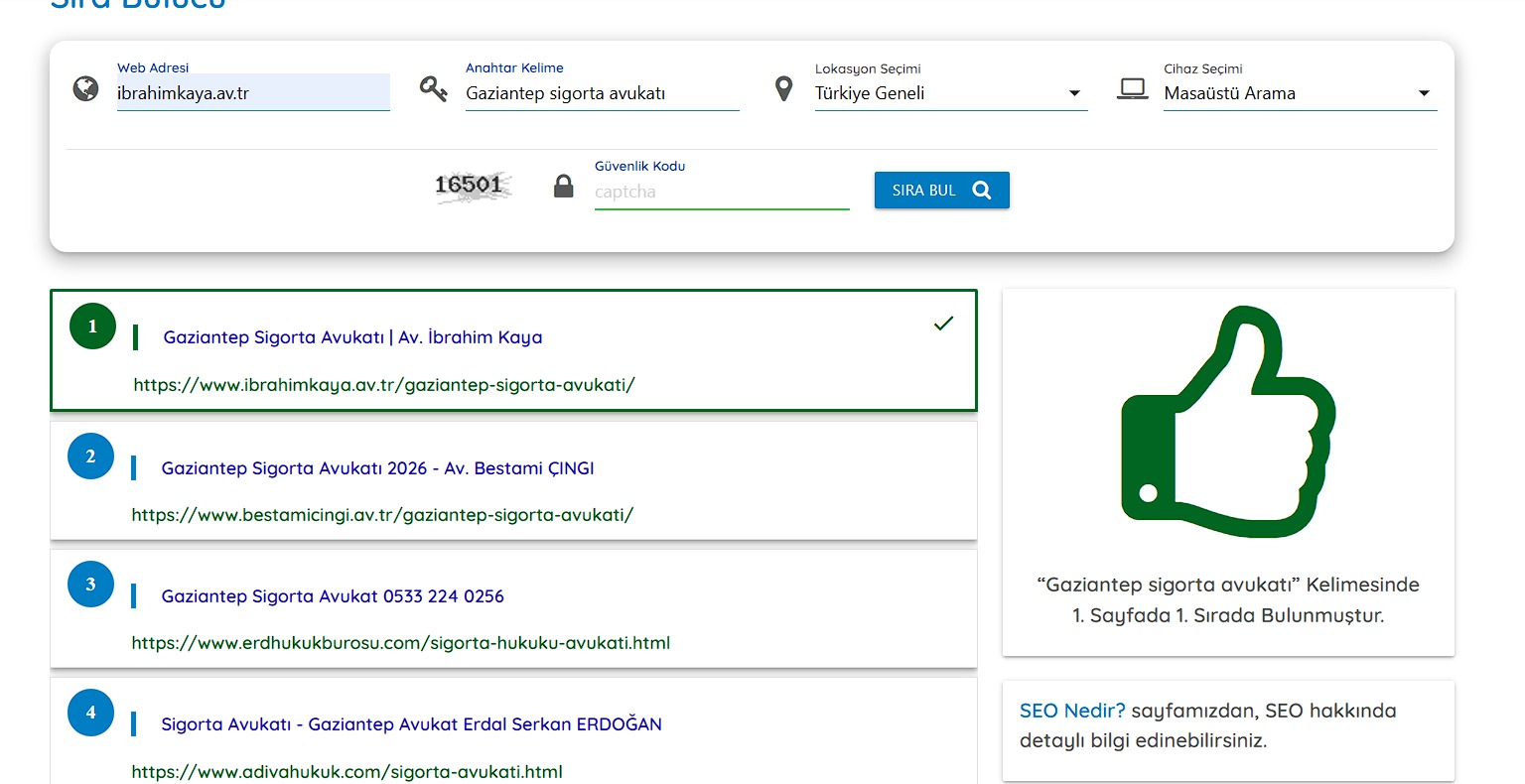This screenshot has width=1525, height=784.
Task: Open the SEO Nedir? link
Action: click(1072, 711)
